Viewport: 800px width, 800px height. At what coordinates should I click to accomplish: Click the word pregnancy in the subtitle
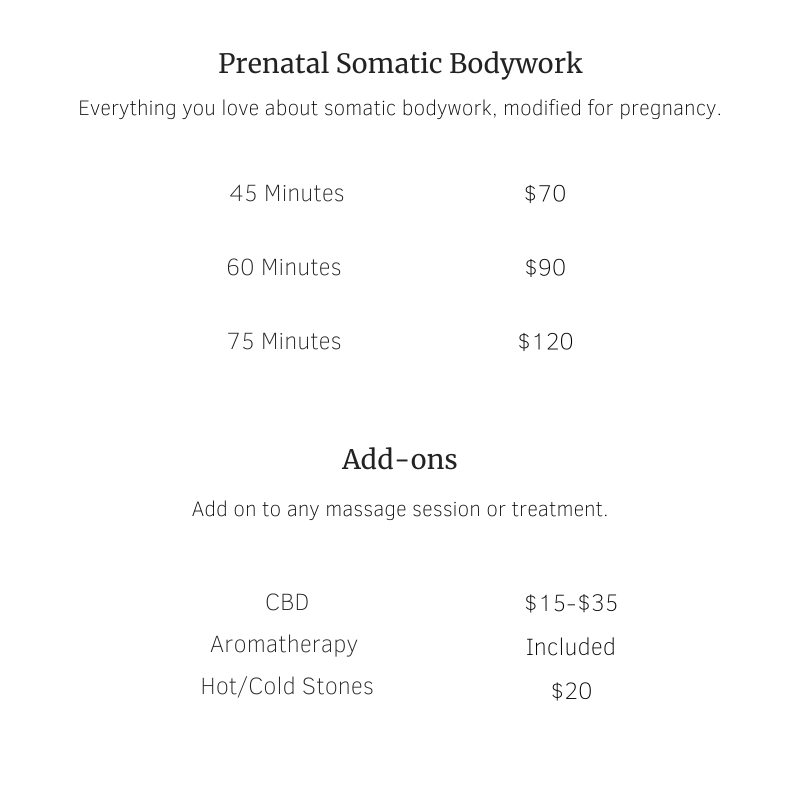(x=670, y=109)
